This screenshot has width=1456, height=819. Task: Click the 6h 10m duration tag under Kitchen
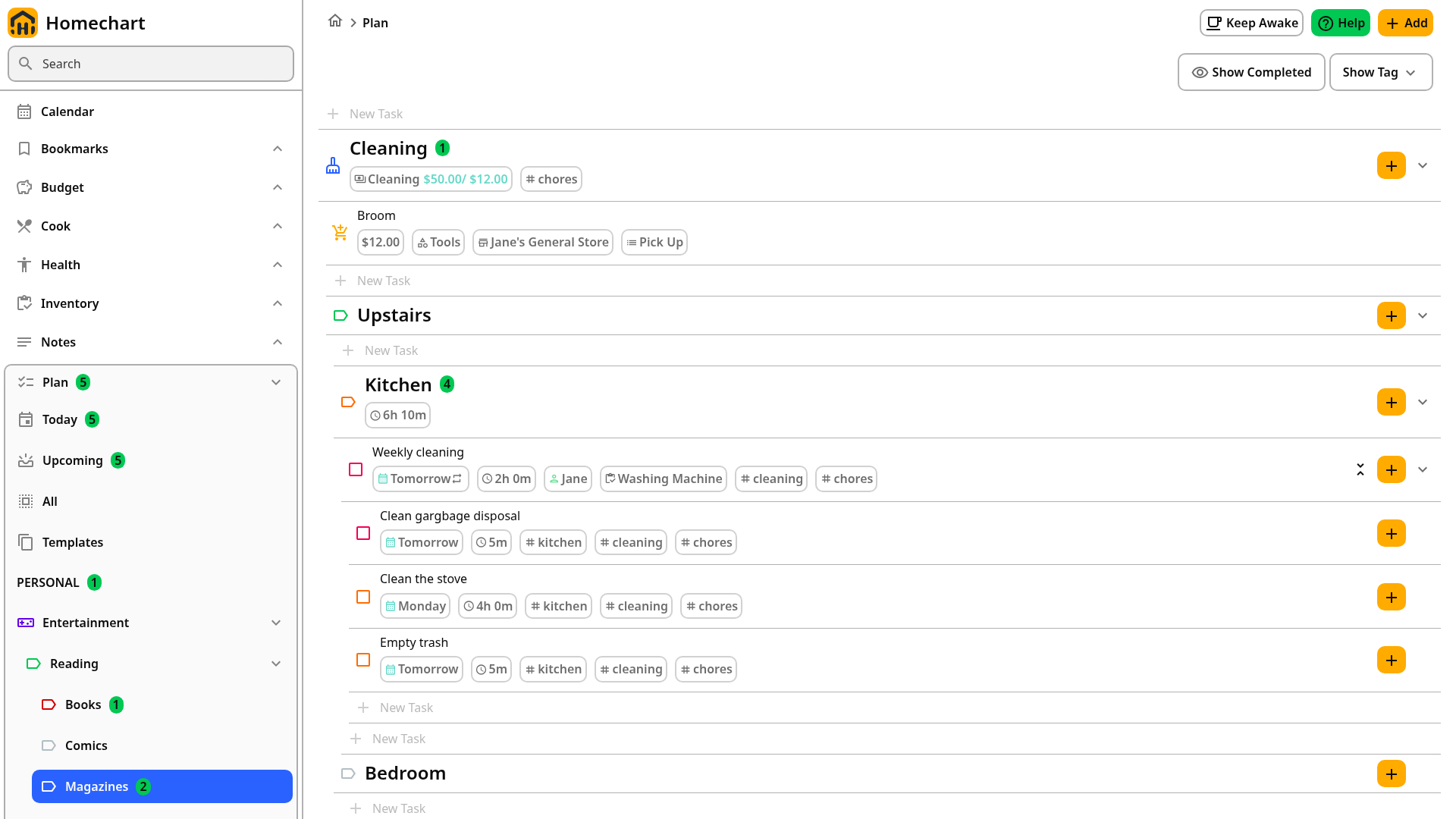pyautogui.click(x=397, y=415)
